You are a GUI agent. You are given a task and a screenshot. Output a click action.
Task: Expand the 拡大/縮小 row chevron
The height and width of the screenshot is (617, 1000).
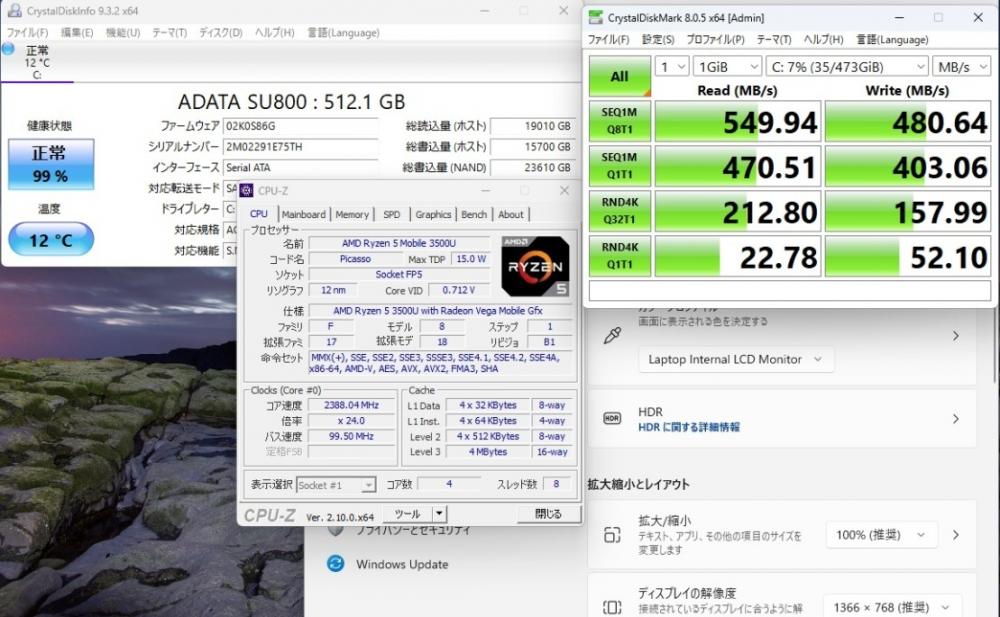[955, 535]
